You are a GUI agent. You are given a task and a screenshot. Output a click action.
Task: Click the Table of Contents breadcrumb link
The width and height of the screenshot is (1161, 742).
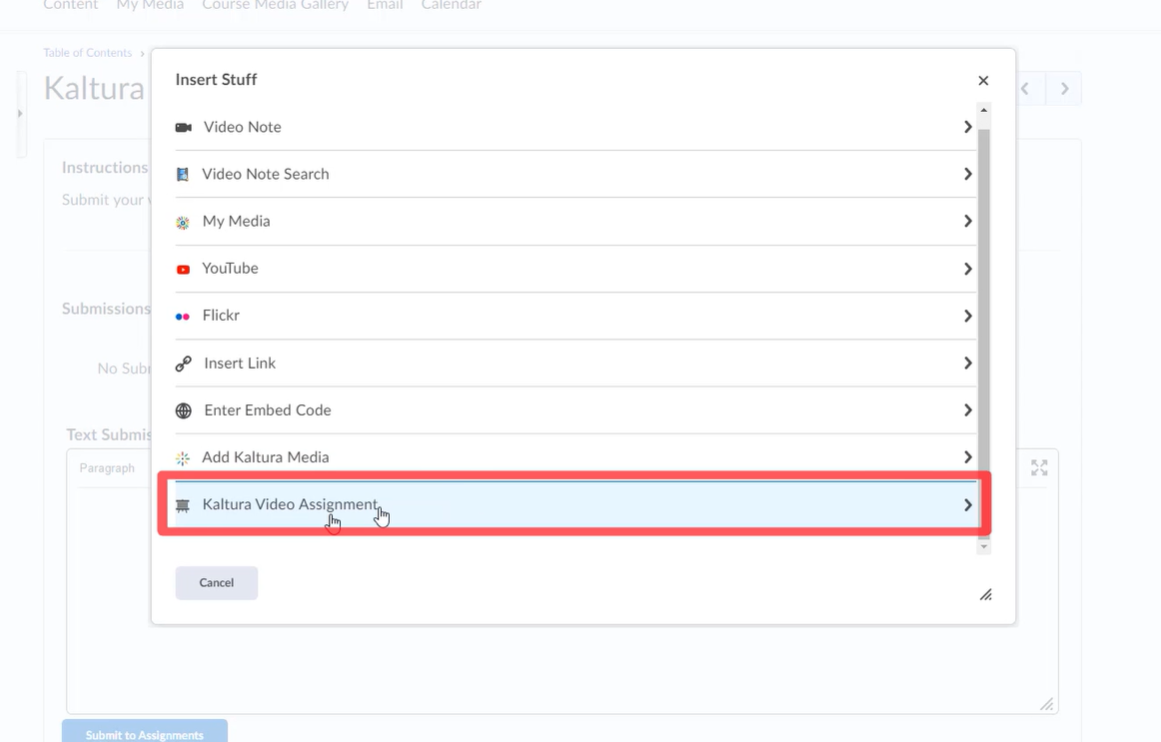point(87,53)
